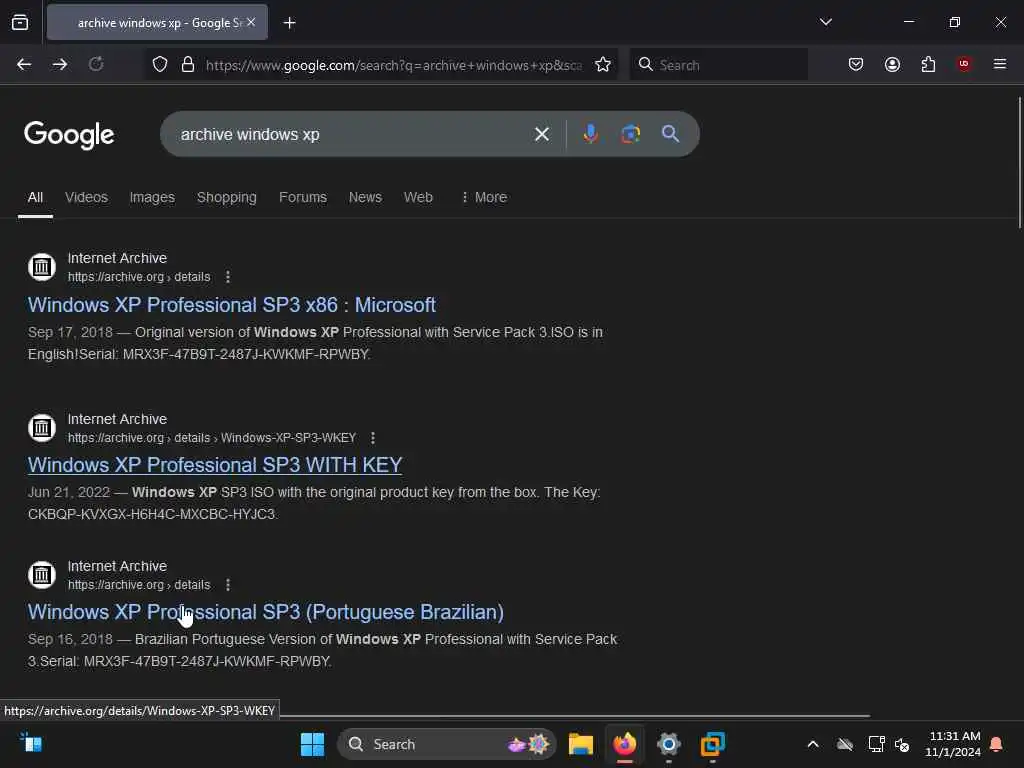Submit search with magnifier icon
Screen dimensions: 1024x768
670,134
